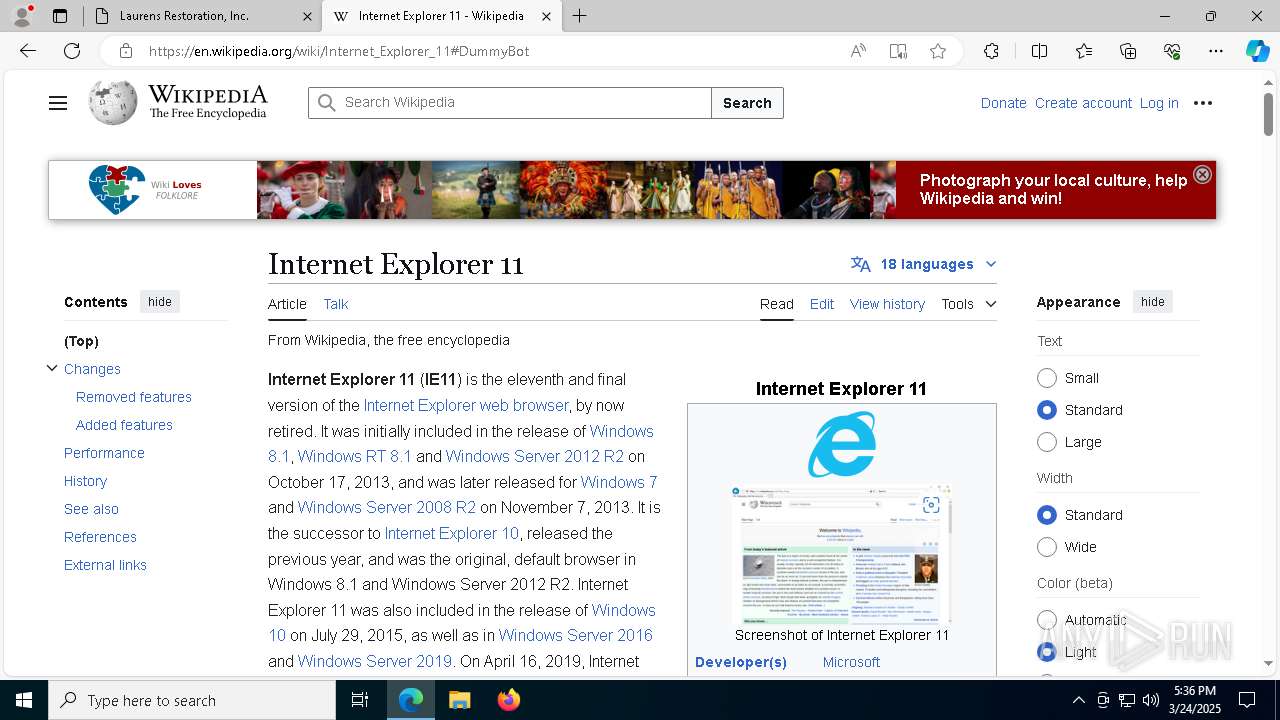Open the notifications center icon
The width and height of the screenshot is (1280, 720).
pos(1247,700)
